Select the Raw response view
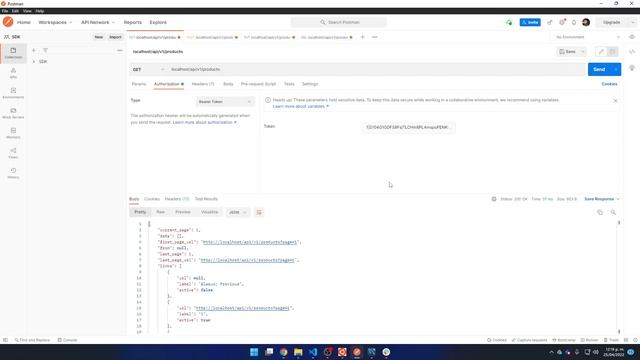Viewport: 640px width, 360px height. pyautogui.click(x=161, y=212)
